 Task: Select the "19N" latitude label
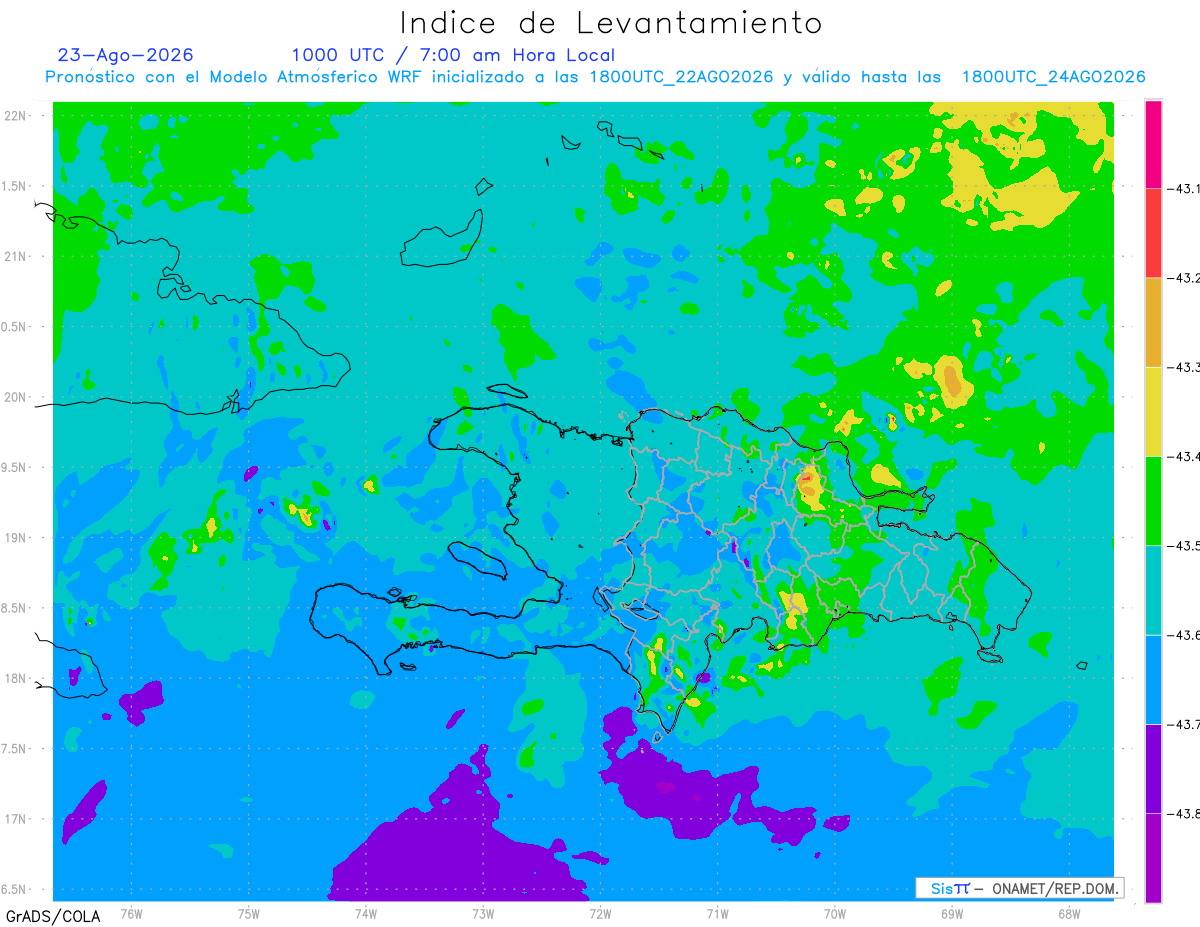tap(17, 538)
